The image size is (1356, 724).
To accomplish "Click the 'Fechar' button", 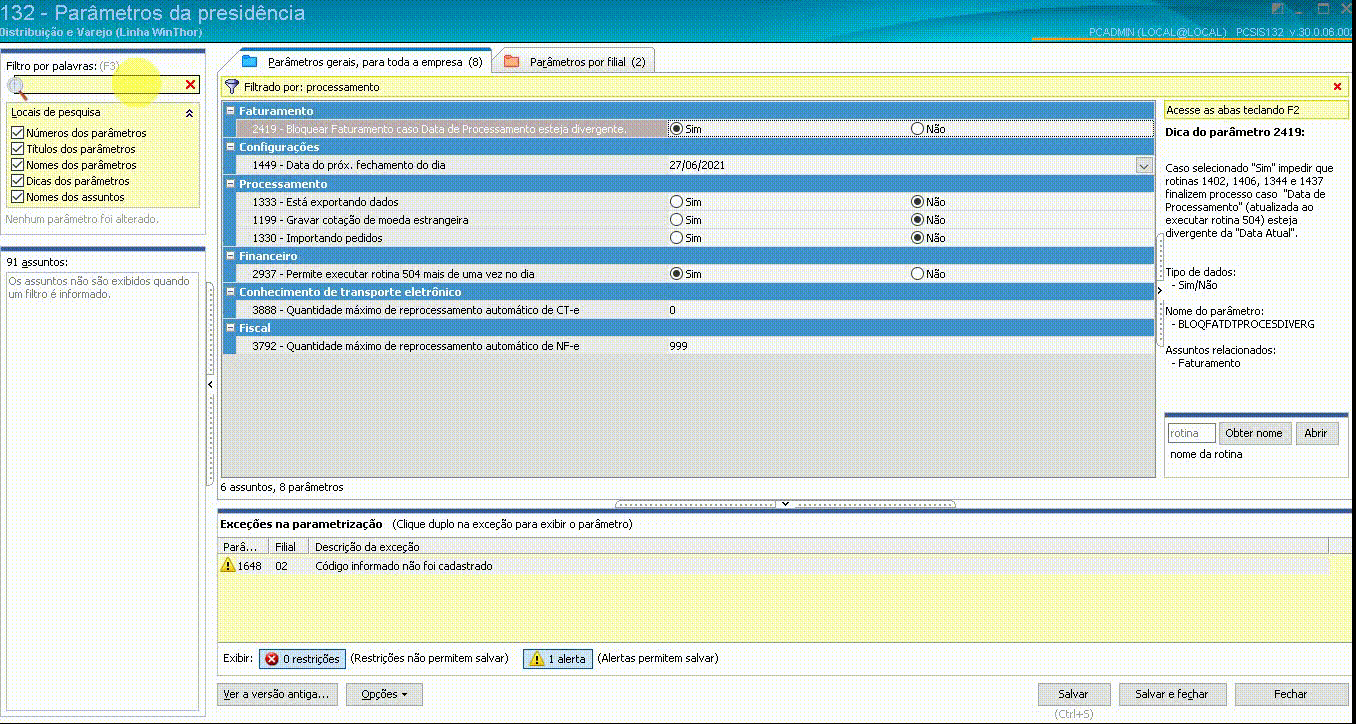I will coord(1290,694).
